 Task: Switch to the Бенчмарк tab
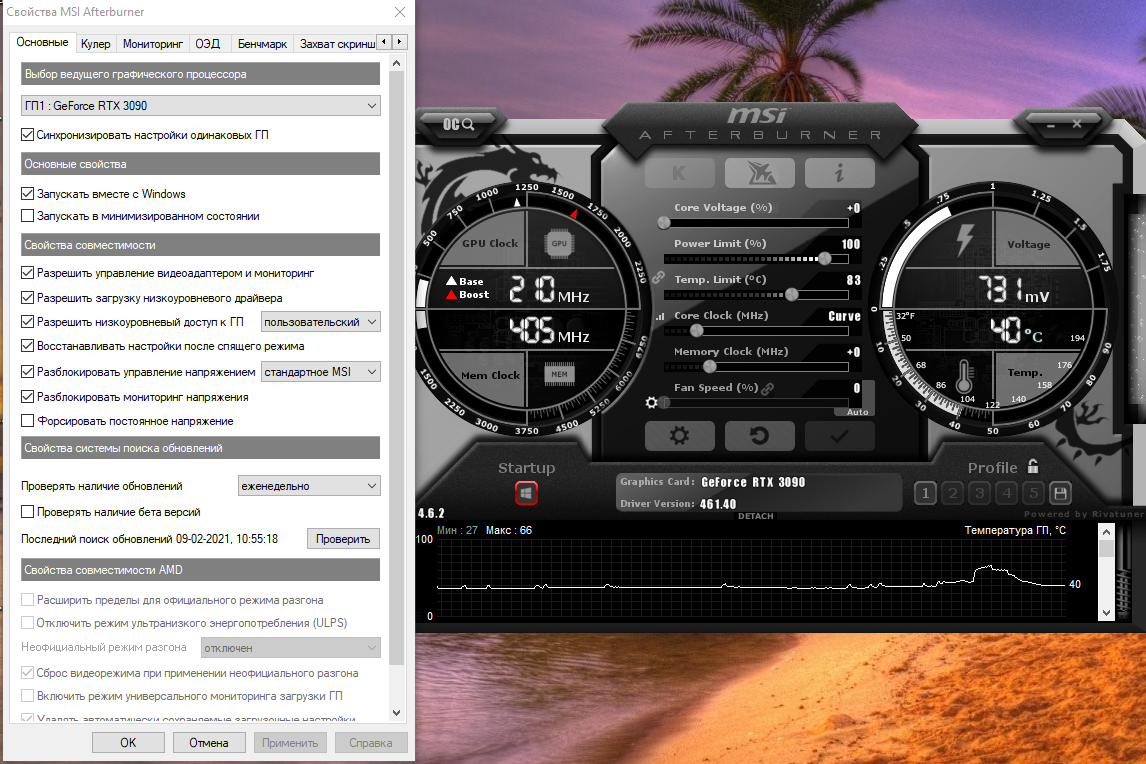pos(262,44)
